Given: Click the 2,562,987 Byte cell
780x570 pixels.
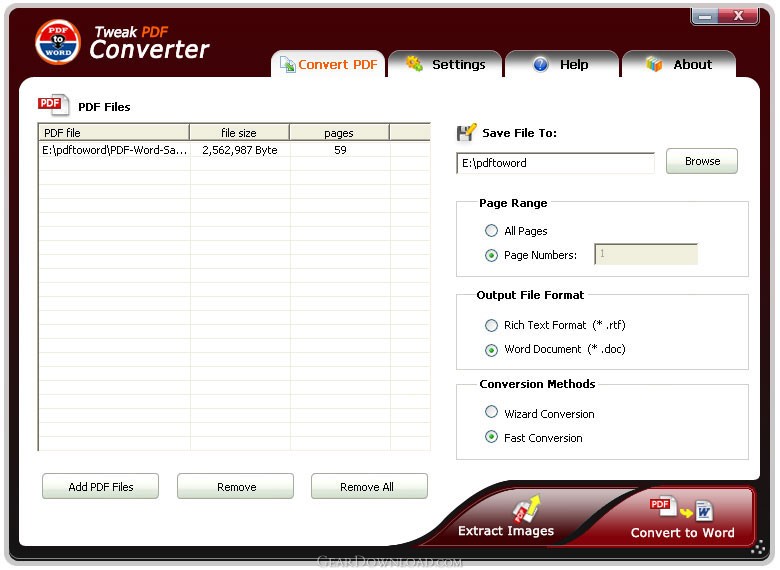Looking at the screenshot, I should [240, 150].
